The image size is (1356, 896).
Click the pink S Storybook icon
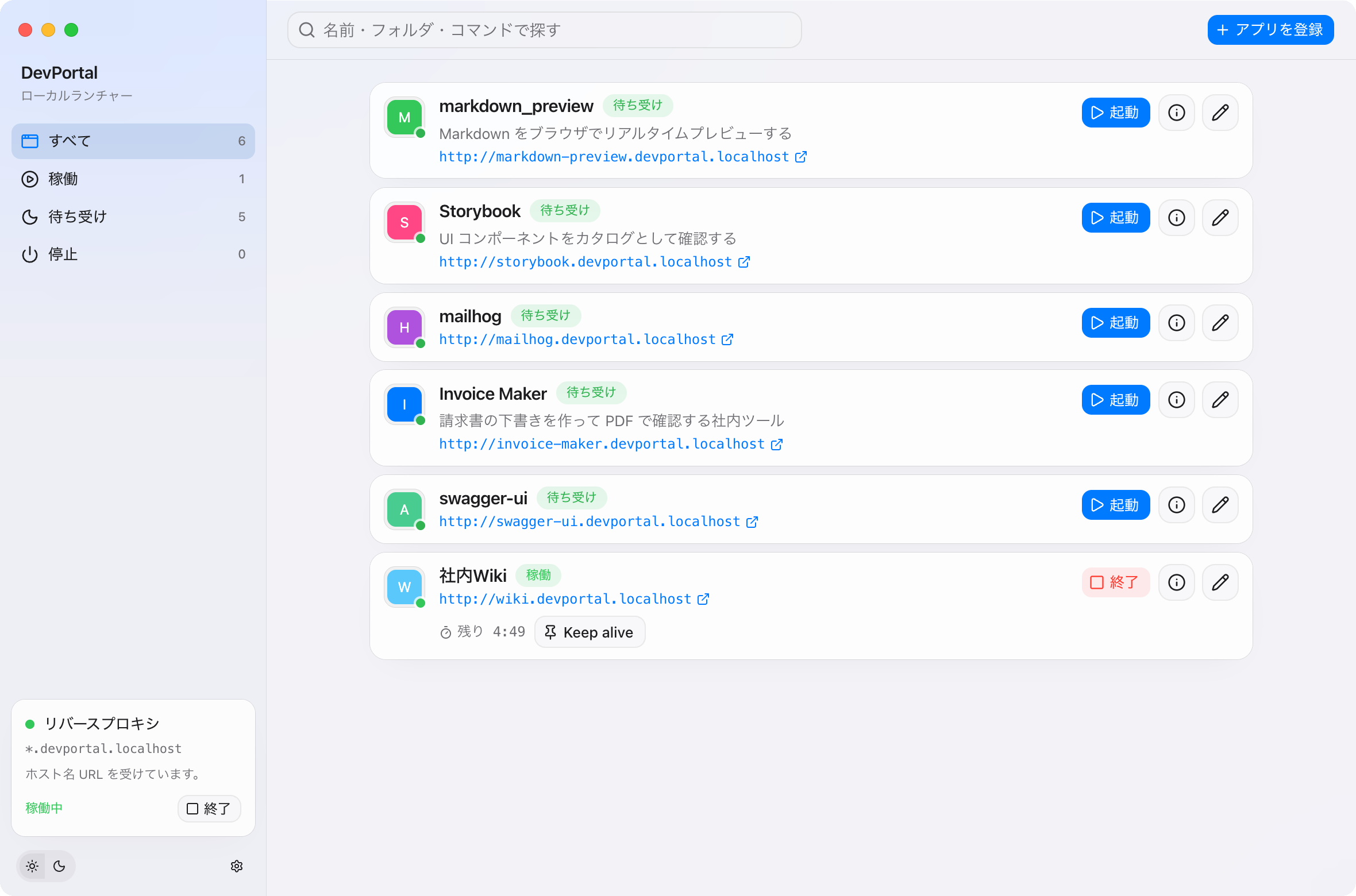[405, 222]
